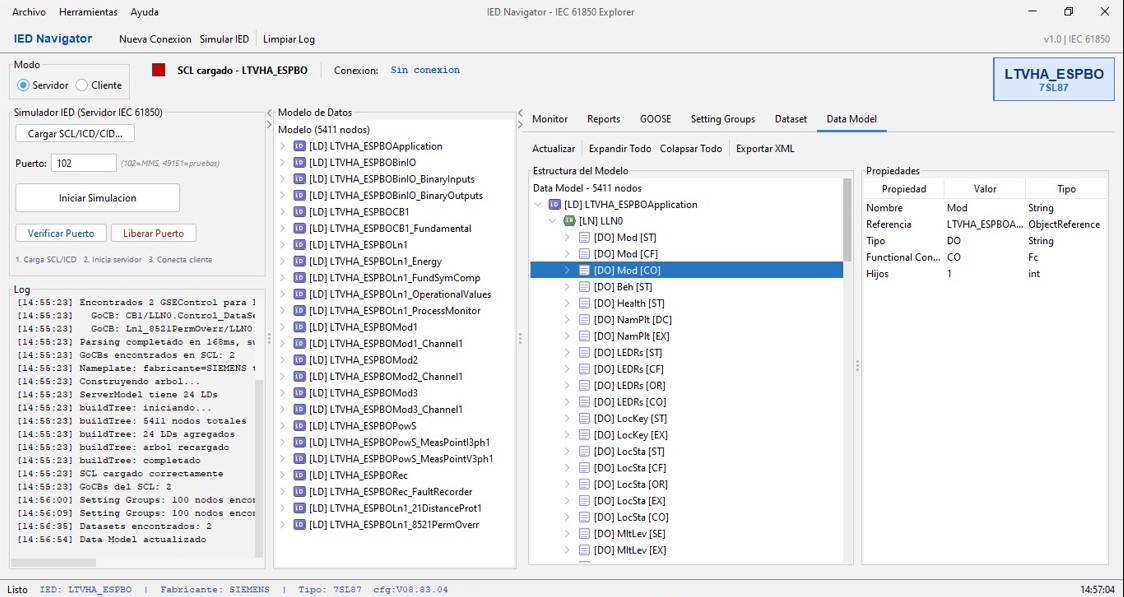The height and width of the screenshot is (597, 1124).
Task: Select the Servidor mode radio button
Action: point(24,85)
